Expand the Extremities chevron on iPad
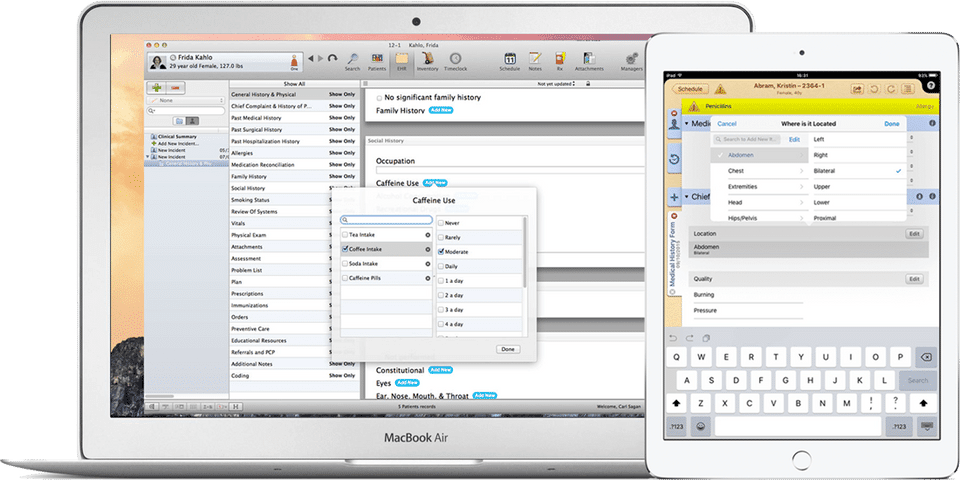Image resolution: width=960 pixels, height=480 pixels. (x=801, y=187)
